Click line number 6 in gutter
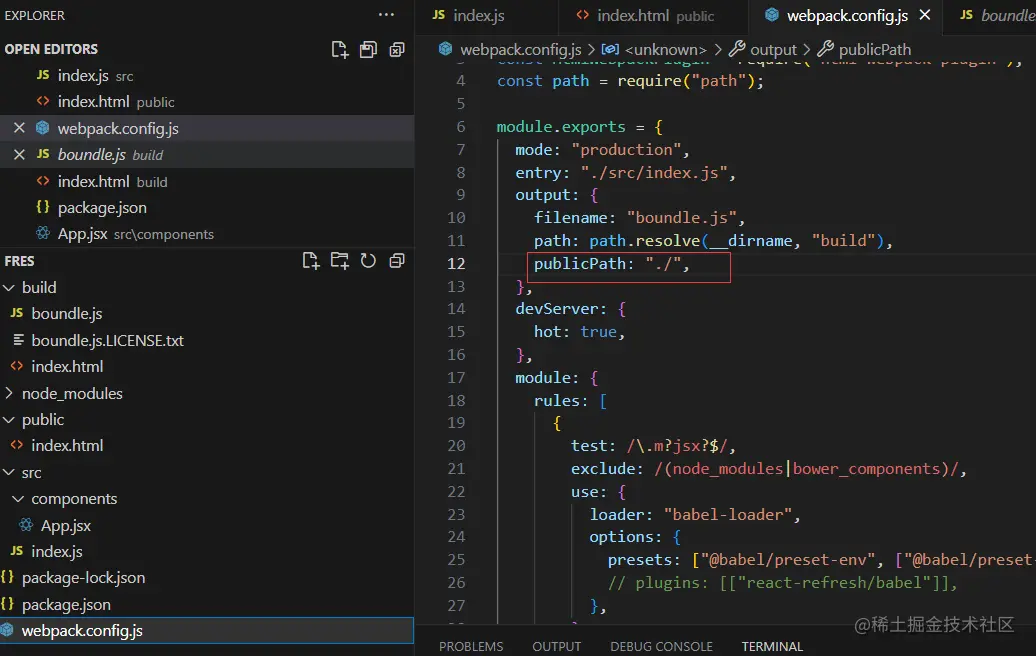The width and height of the screenshot is (1036, 656). pyautogui.click(x=461, y=127)
